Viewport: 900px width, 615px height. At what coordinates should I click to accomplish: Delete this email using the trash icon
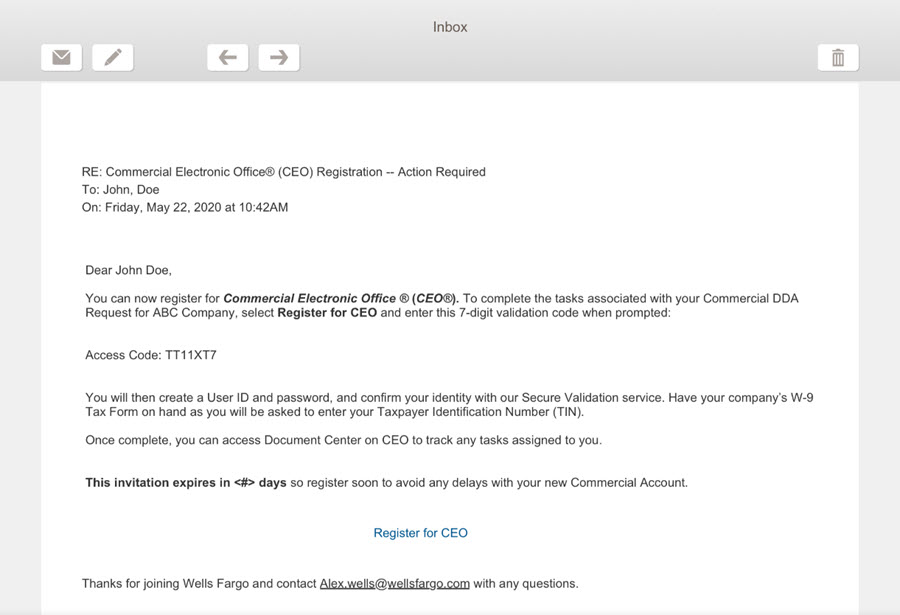(838, 57)
